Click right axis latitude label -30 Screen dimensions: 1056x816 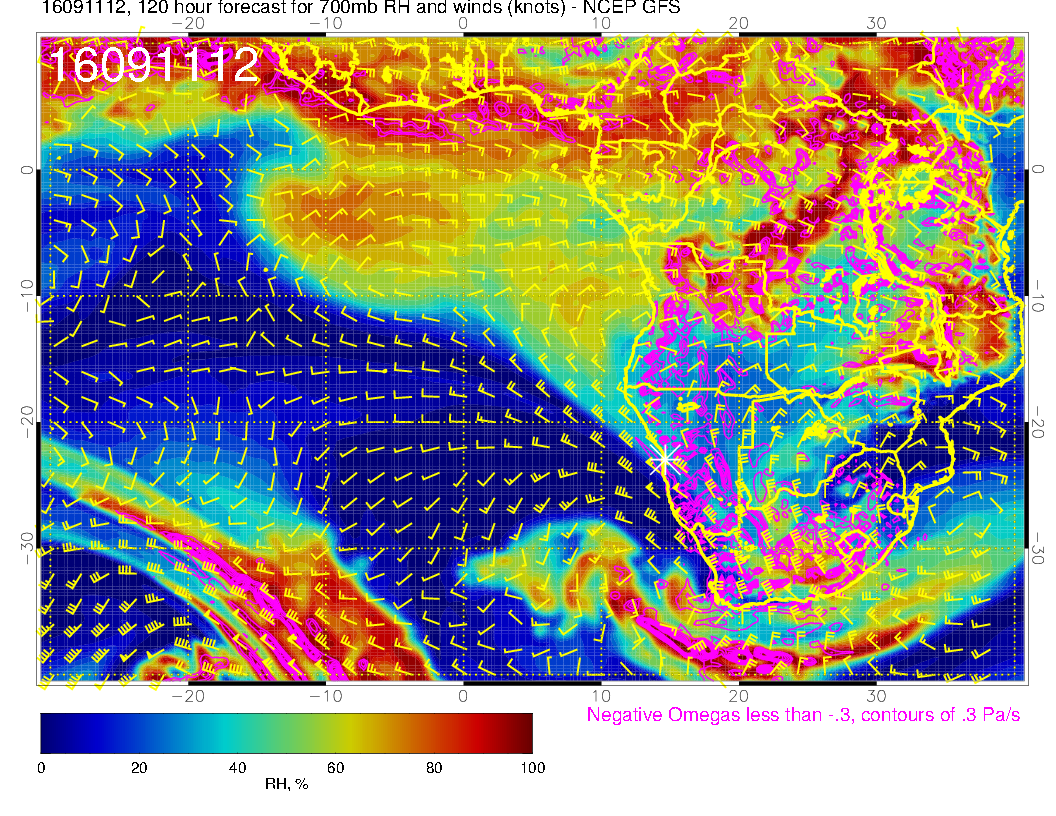[x=1038, y=548]
